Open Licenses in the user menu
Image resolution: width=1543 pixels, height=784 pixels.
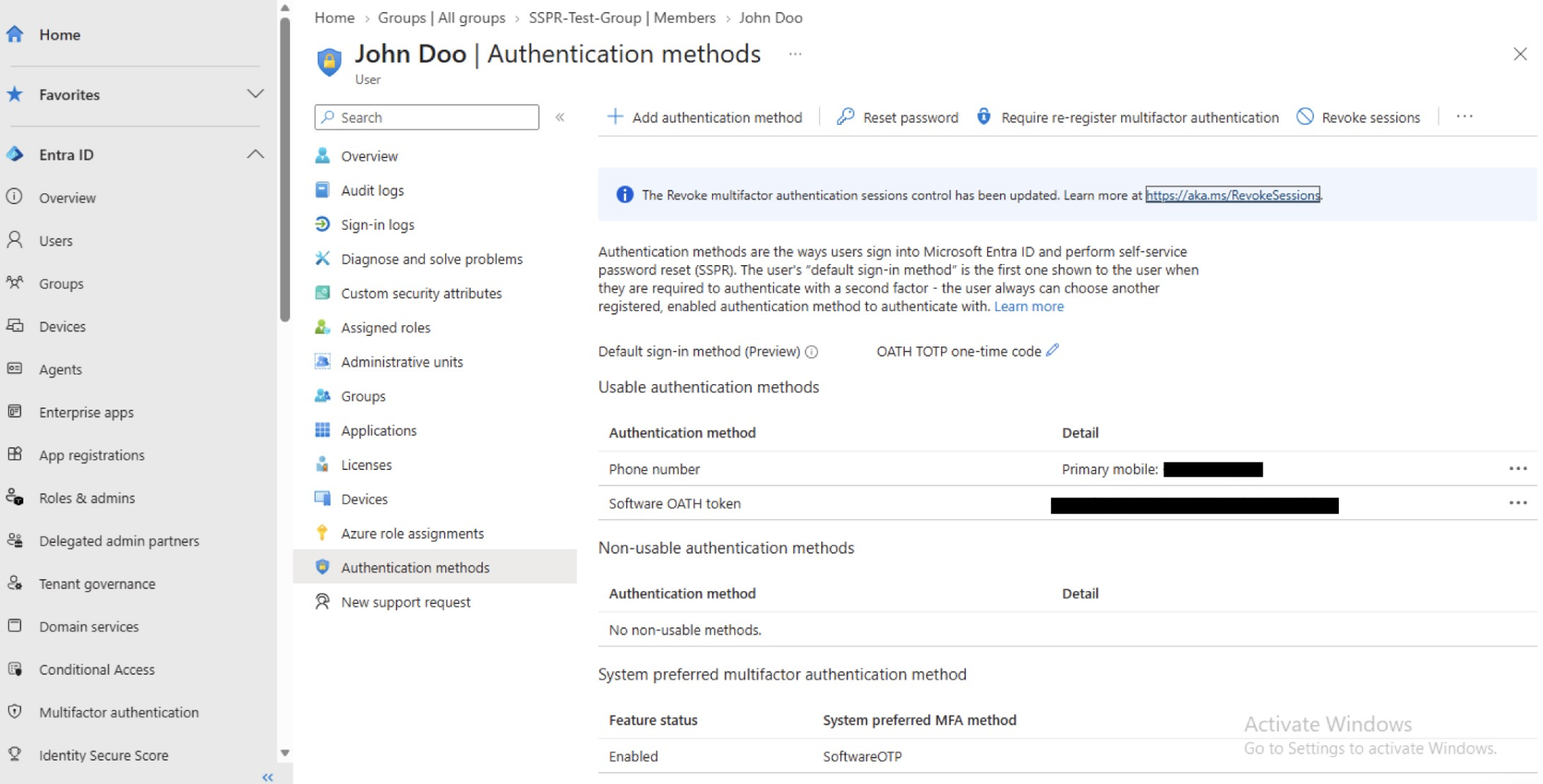[x=366, y=465]
